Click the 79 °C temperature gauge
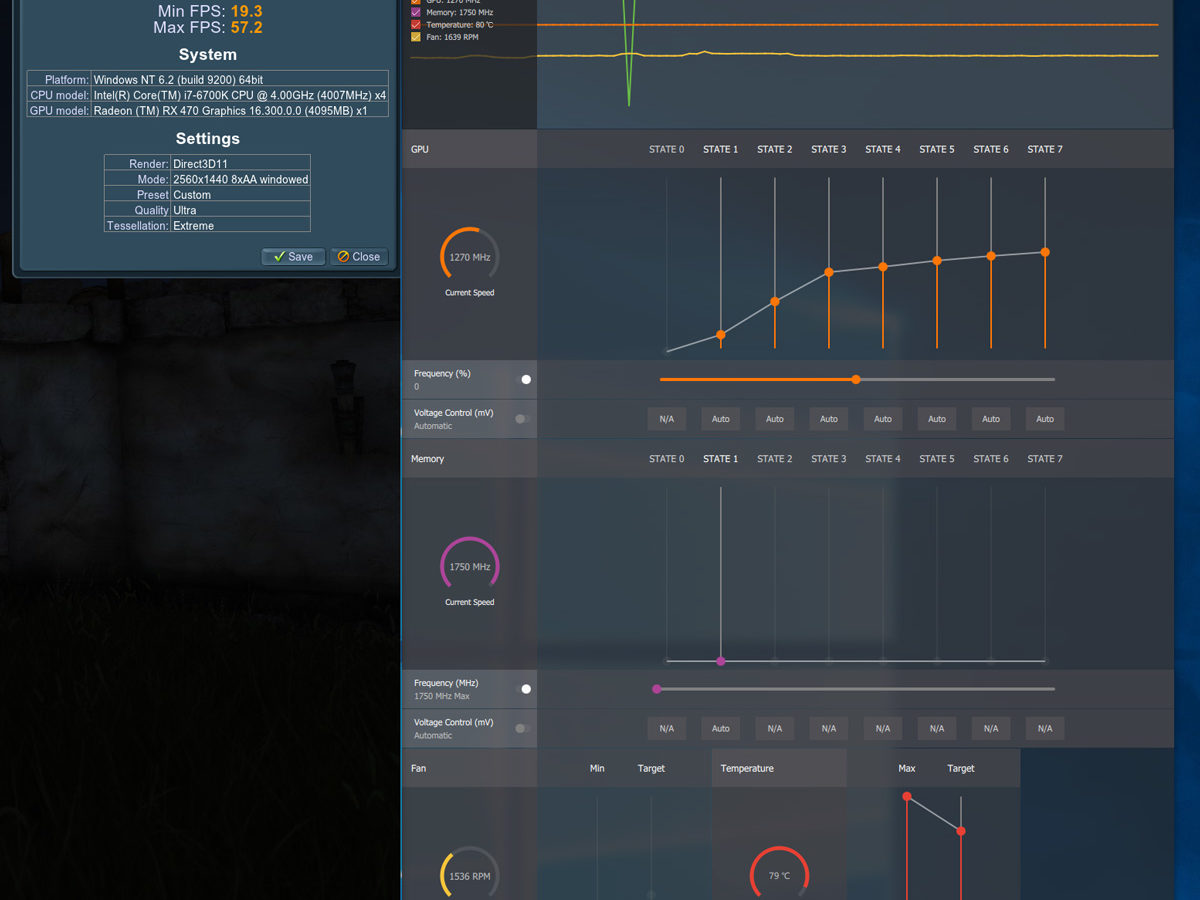 [x=779, y=876]
